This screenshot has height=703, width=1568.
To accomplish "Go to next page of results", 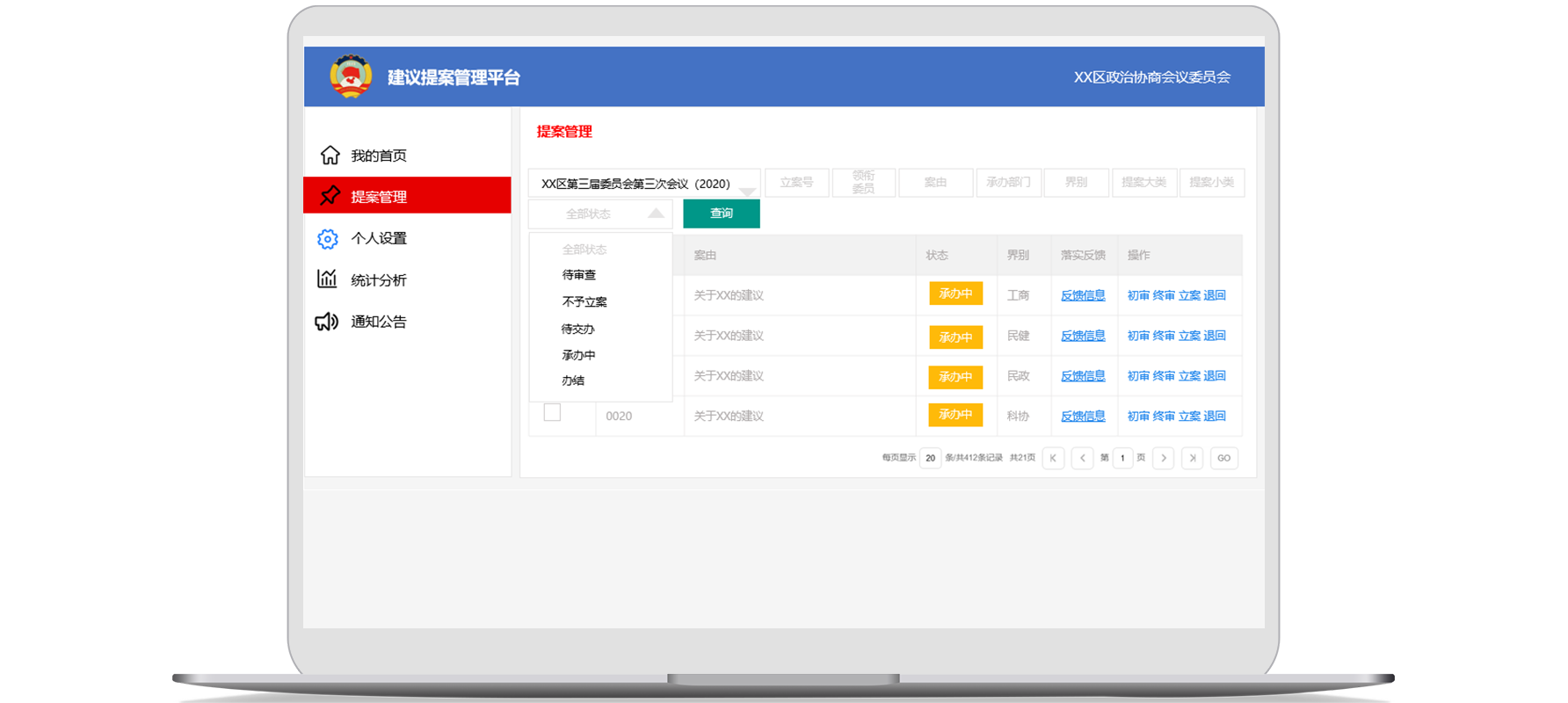I will pos(1164,458).
